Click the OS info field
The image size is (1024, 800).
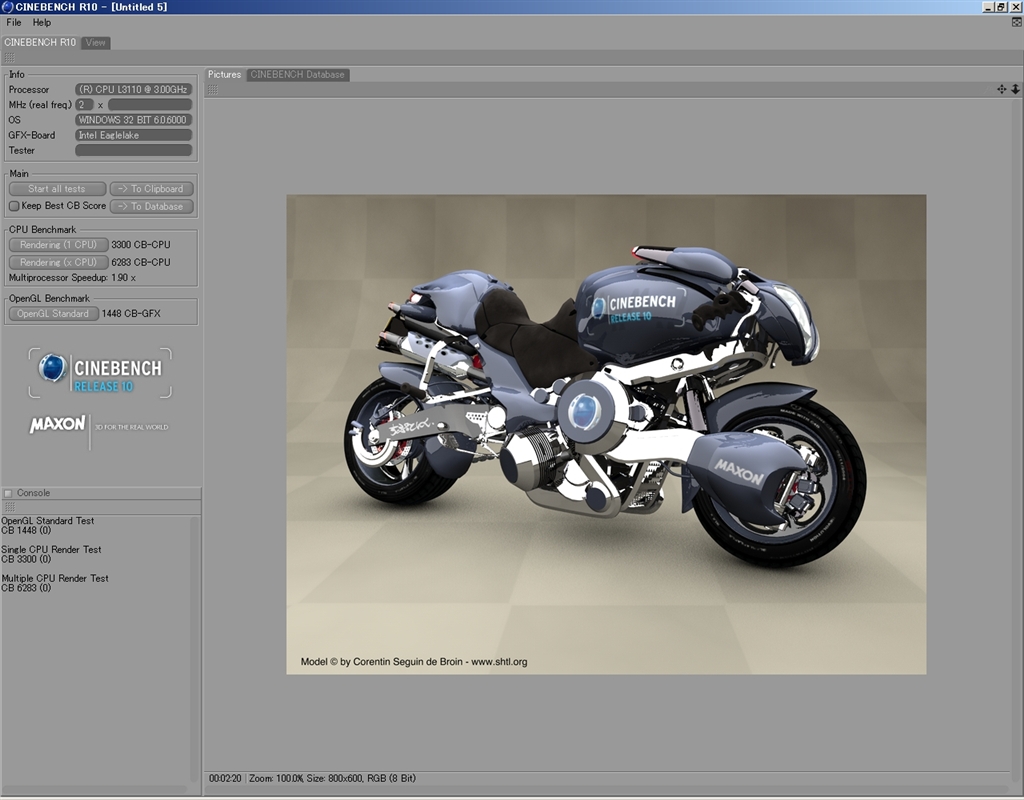point(133,120)
